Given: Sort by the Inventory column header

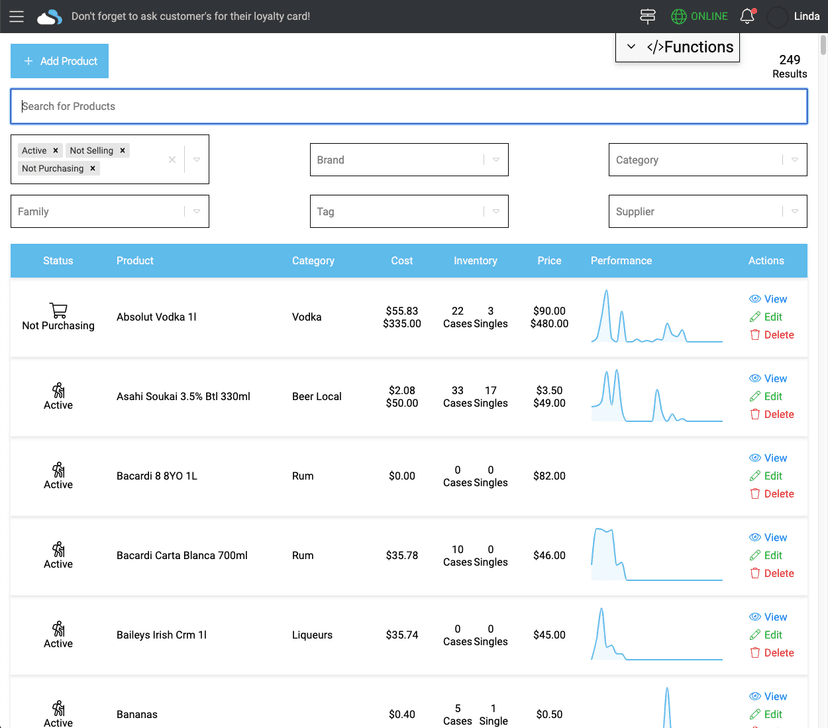Looking at the screenshot, I should tap(475, 261).
